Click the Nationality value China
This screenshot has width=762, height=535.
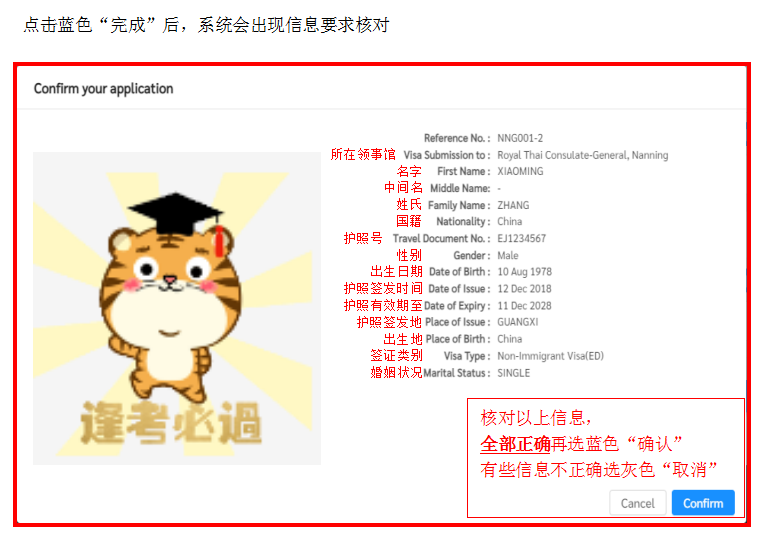pyautogui.click(x=509, y=222)
